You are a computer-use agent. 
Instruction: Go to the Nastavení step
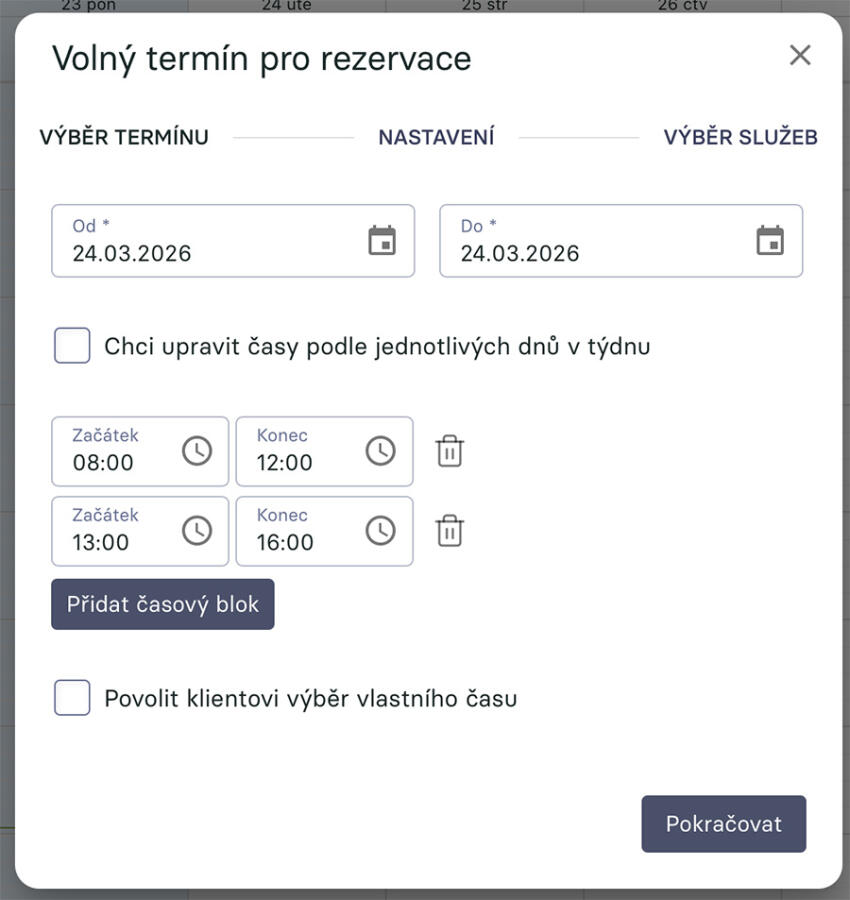pyautogui.click(x=436, y=137)
